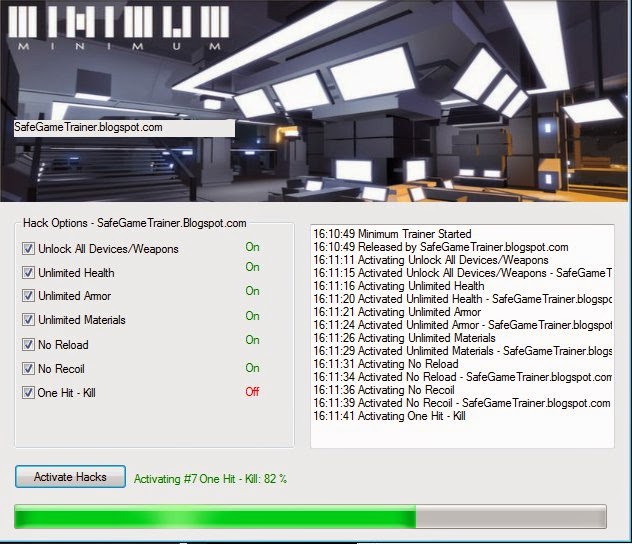Click the On status beside Unlimited Armor
The image size is (632, 544).
coord(252,291)
